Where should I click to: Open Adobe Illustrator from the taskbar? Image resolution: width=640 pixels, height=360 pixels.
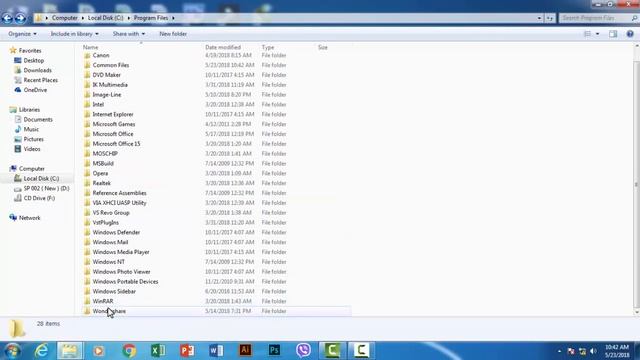[x=245, y=351]
